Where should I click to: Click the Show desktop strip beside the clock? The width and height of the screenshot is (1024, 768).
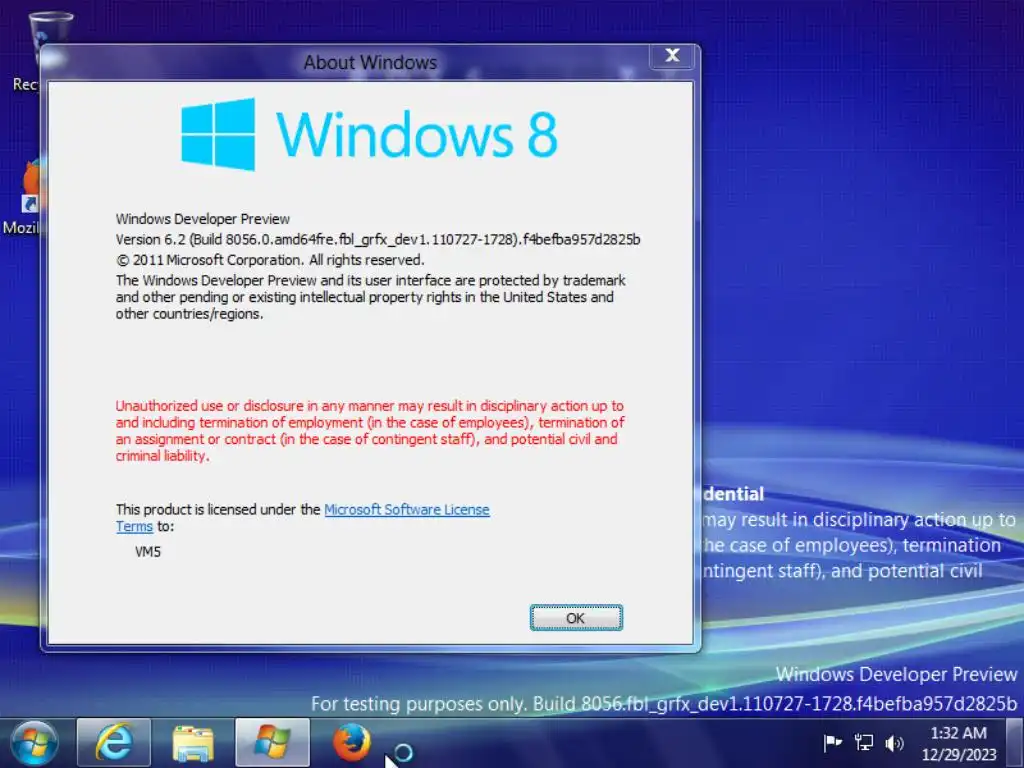tap(1016, 743)
